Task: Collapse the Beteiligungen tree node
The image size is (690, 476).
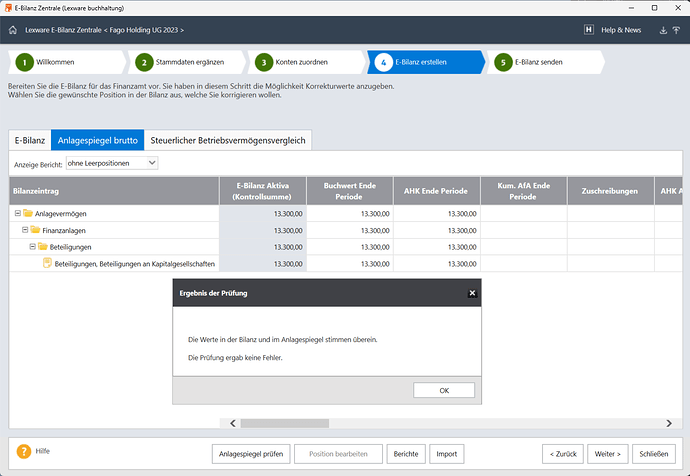Action: click(32, 247)
